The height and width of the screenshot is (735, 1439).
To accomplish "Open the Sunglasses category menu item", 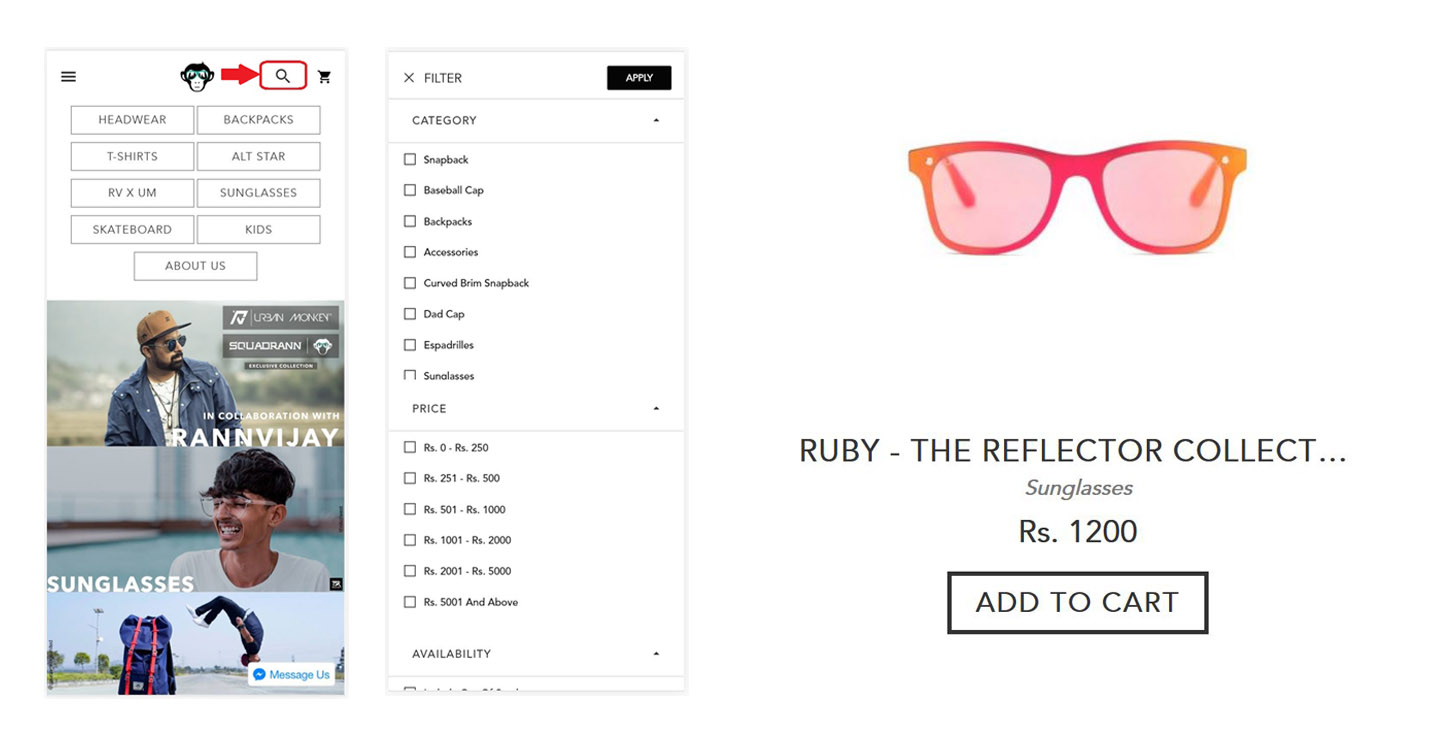I will (258, 193).
